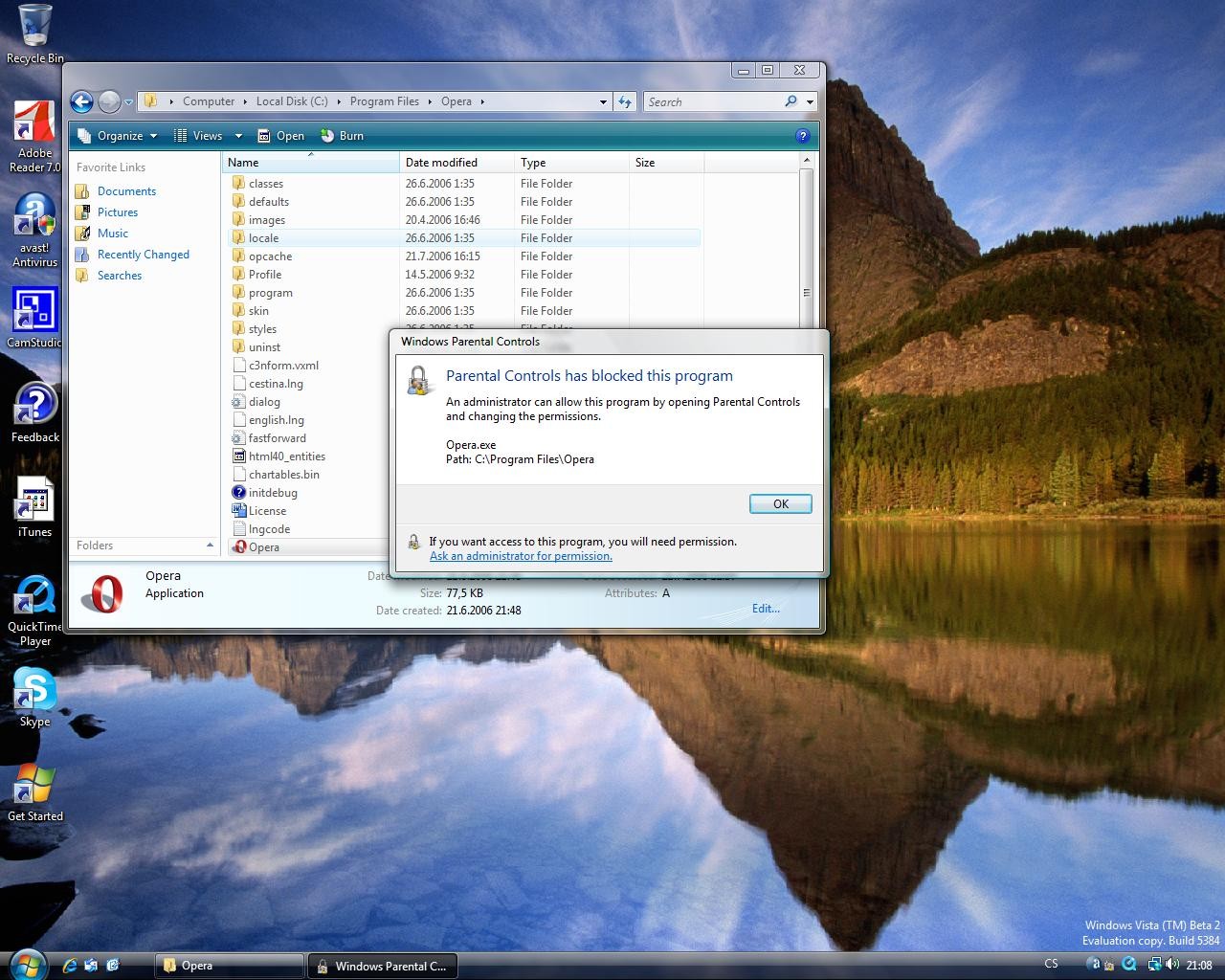Image resolution: width=1225 pixels, height=980 pixels.
Task: Select the License document icon
Action: pos(239,511)
